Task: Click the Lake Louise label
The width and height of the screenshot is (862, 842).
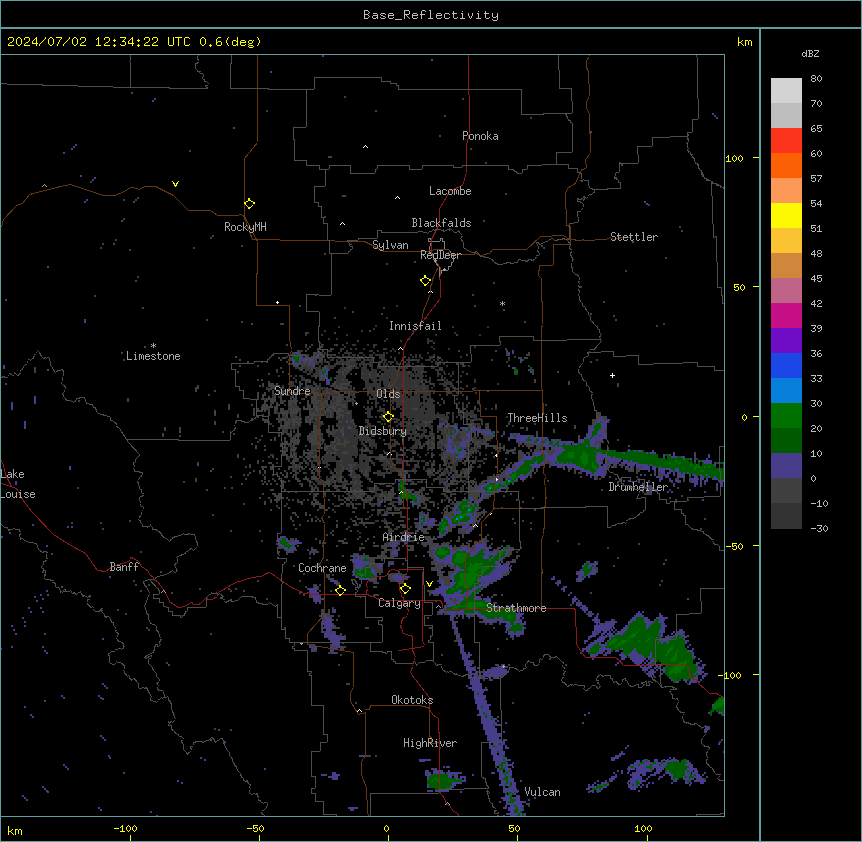Action: point(18,484)
